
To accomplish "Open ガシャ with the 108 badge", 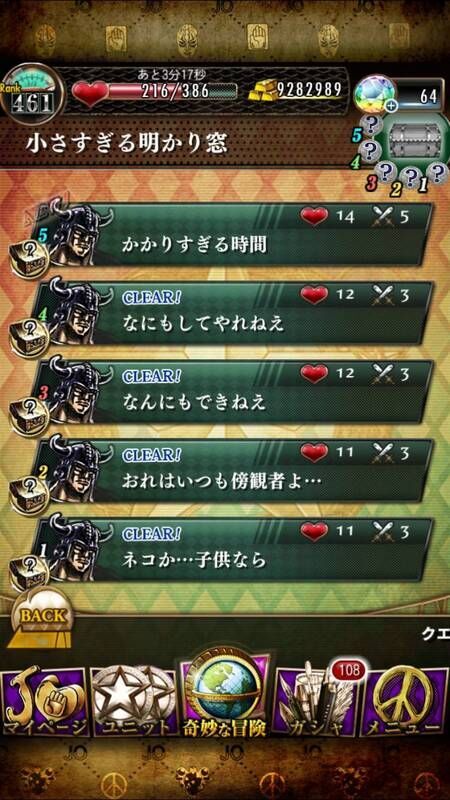I will point(316,702).
